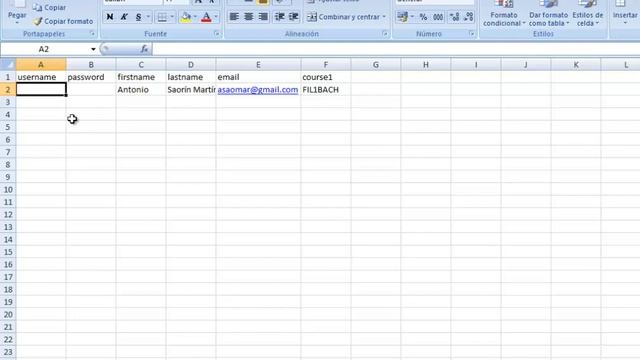This screenshot has height=360, width=640.
Task: Open Número dialog launcher
Action: [471, 34]
